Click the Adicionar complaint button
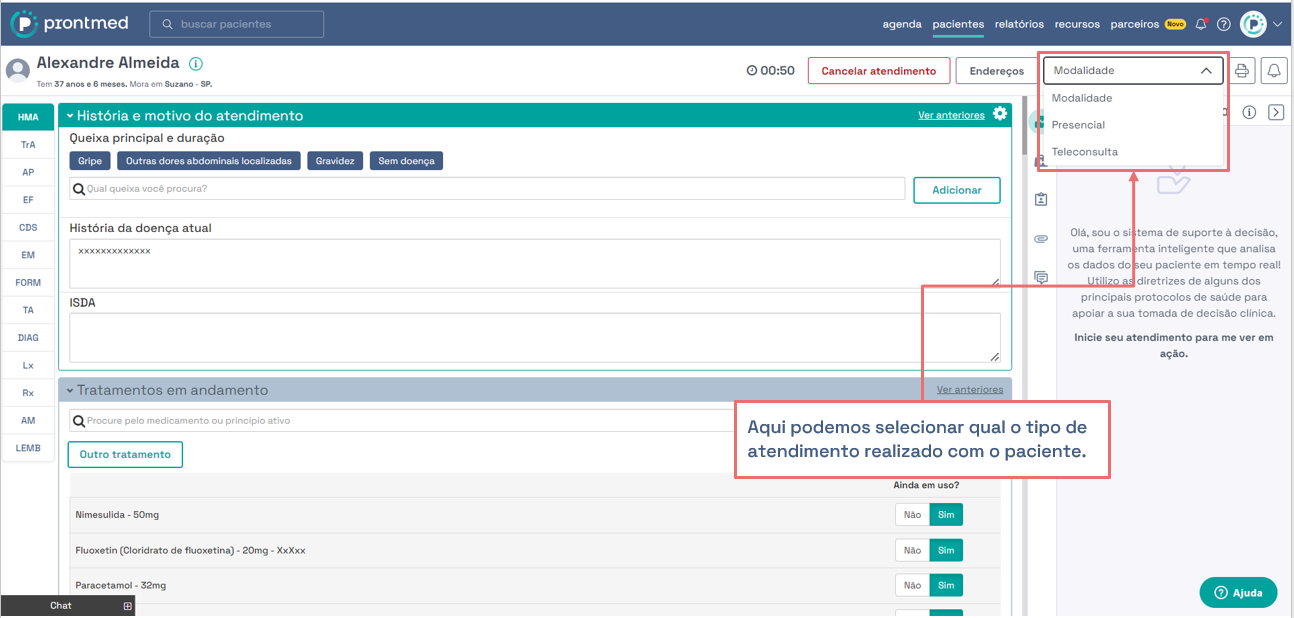The width and height of the screenshot is (1294, 618). pos(957,190)
